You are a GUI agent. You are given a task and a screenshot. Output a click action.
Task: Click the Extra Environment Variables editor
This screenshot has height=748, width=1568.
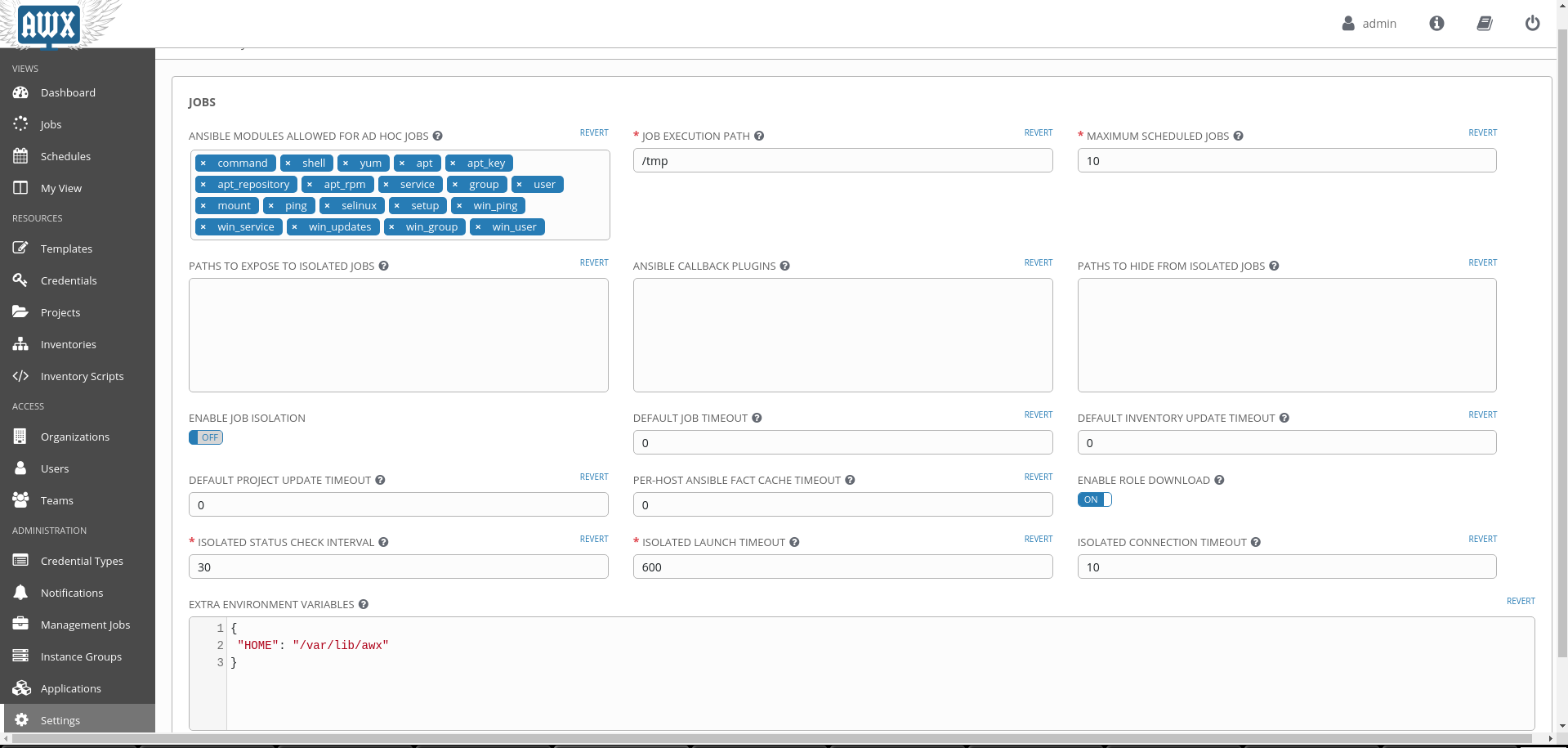(x=862, y=674)
